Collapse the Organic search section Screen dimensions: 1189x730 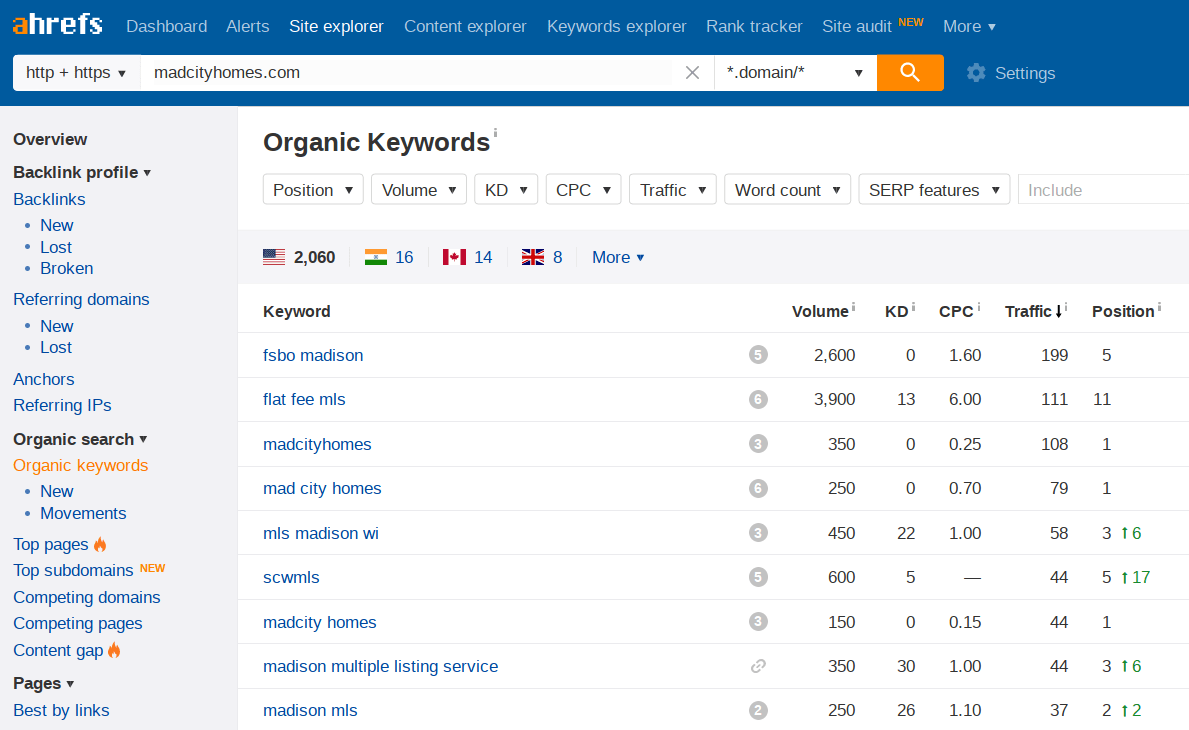[x=80, y=439]
